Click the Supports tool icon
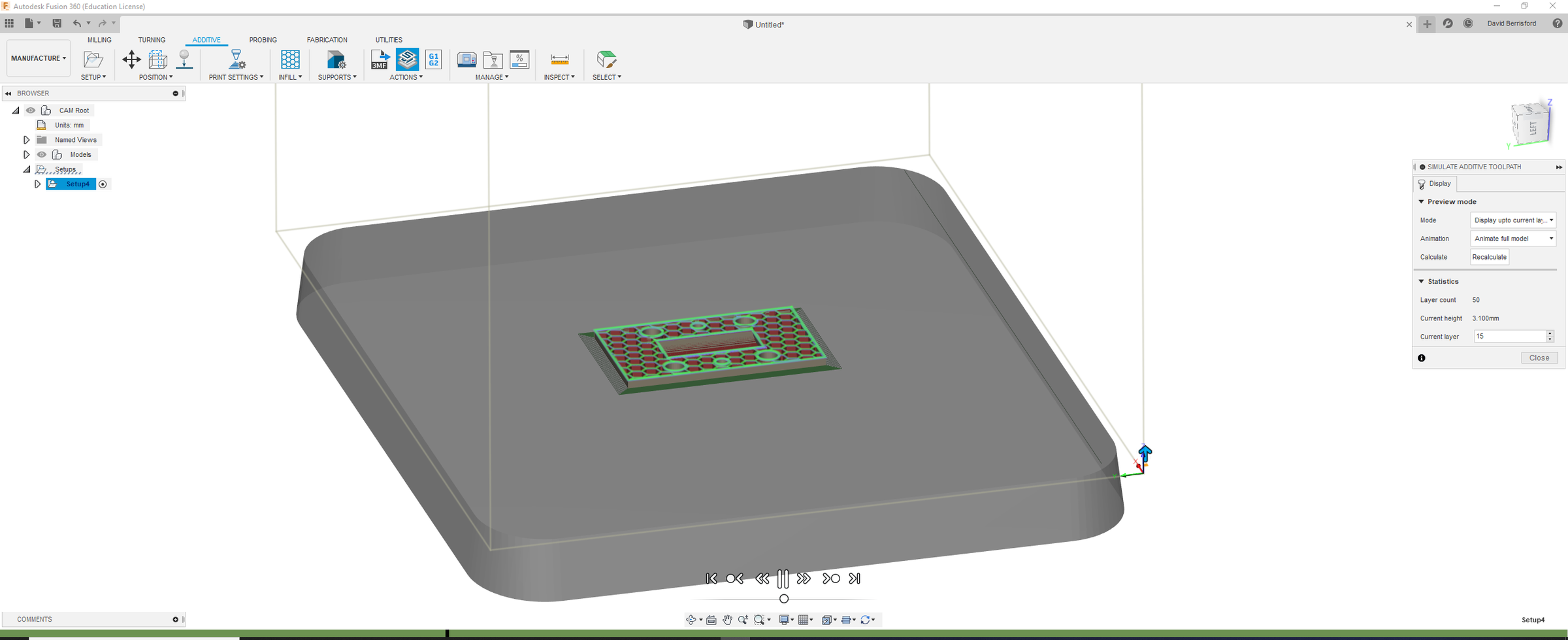1568x640 pixels. pos(336,59)
